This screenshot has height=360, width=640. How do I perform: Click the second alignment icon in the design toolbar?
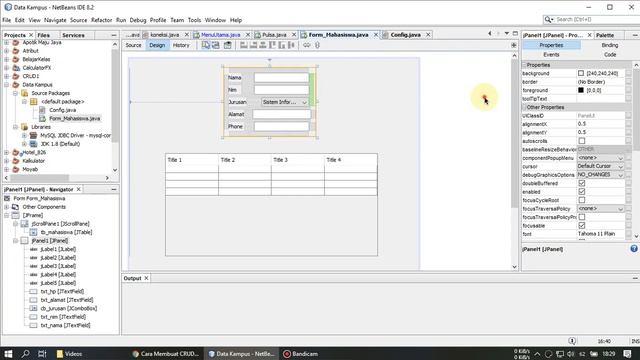[253, 45]
